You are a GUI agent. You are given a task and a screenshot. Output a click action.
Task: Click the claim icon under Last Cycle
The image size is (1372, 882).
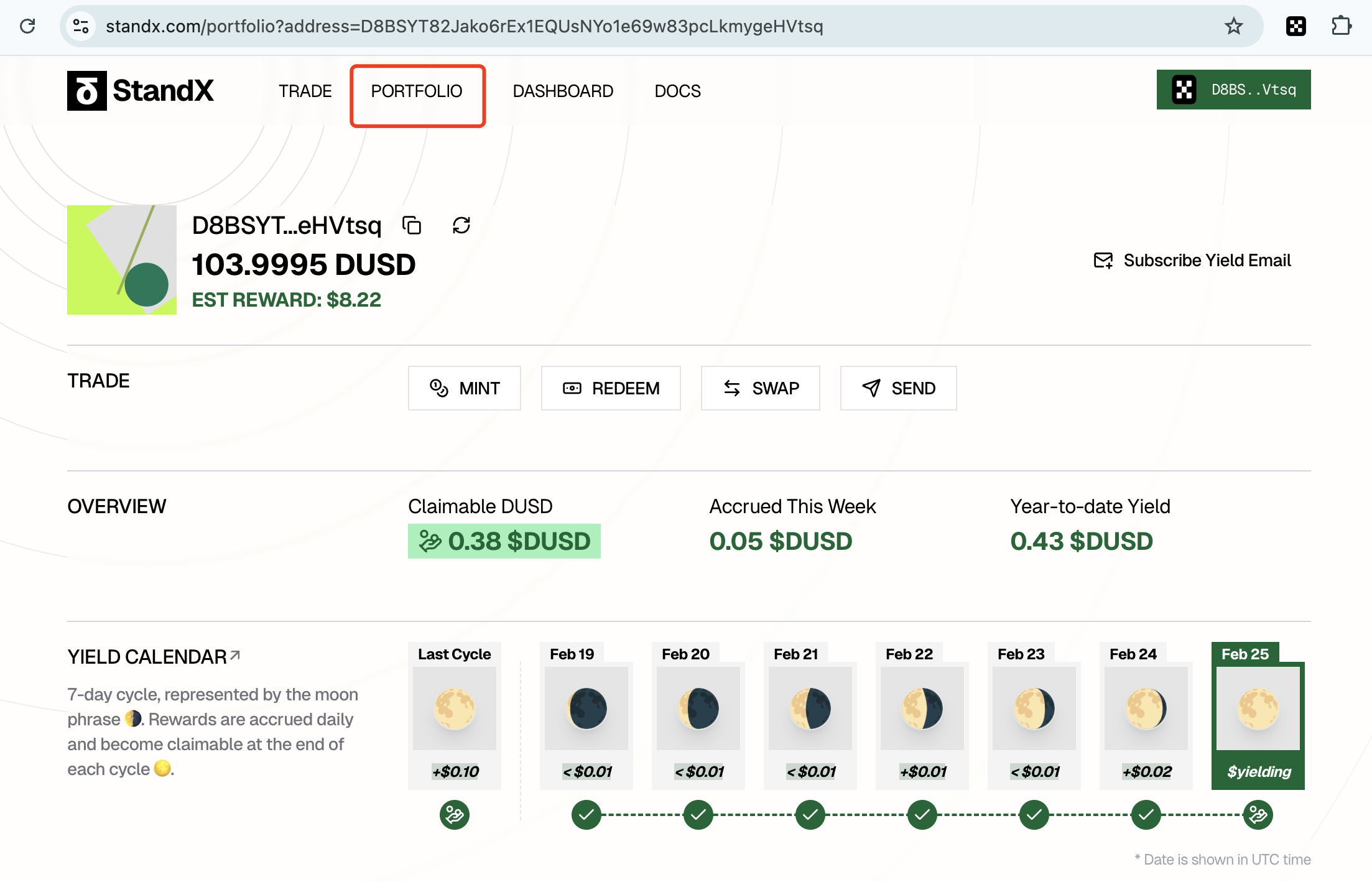(455, 815)
